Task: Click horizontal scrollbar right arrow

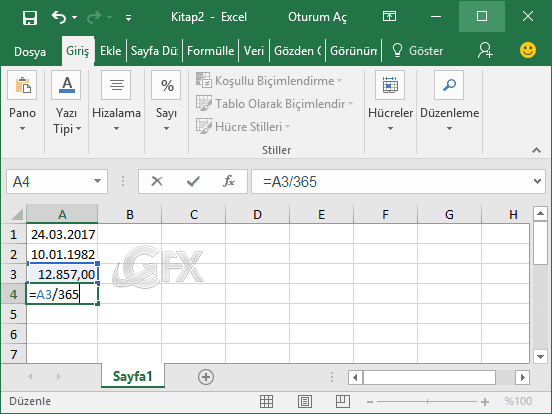Action: coord(522,377)
